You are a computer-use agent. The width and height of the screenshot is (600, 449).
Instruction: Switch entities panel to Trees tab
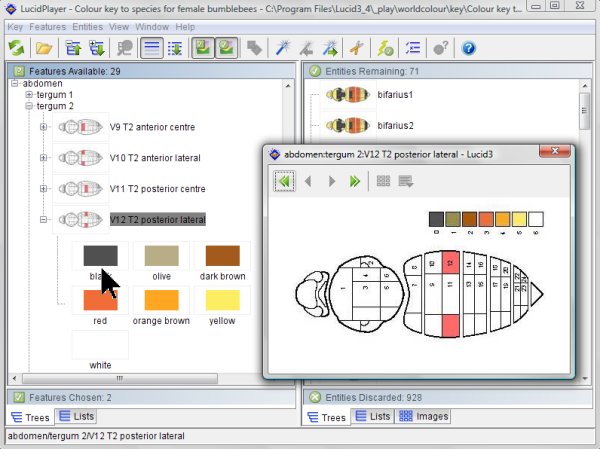click(326, 417)
